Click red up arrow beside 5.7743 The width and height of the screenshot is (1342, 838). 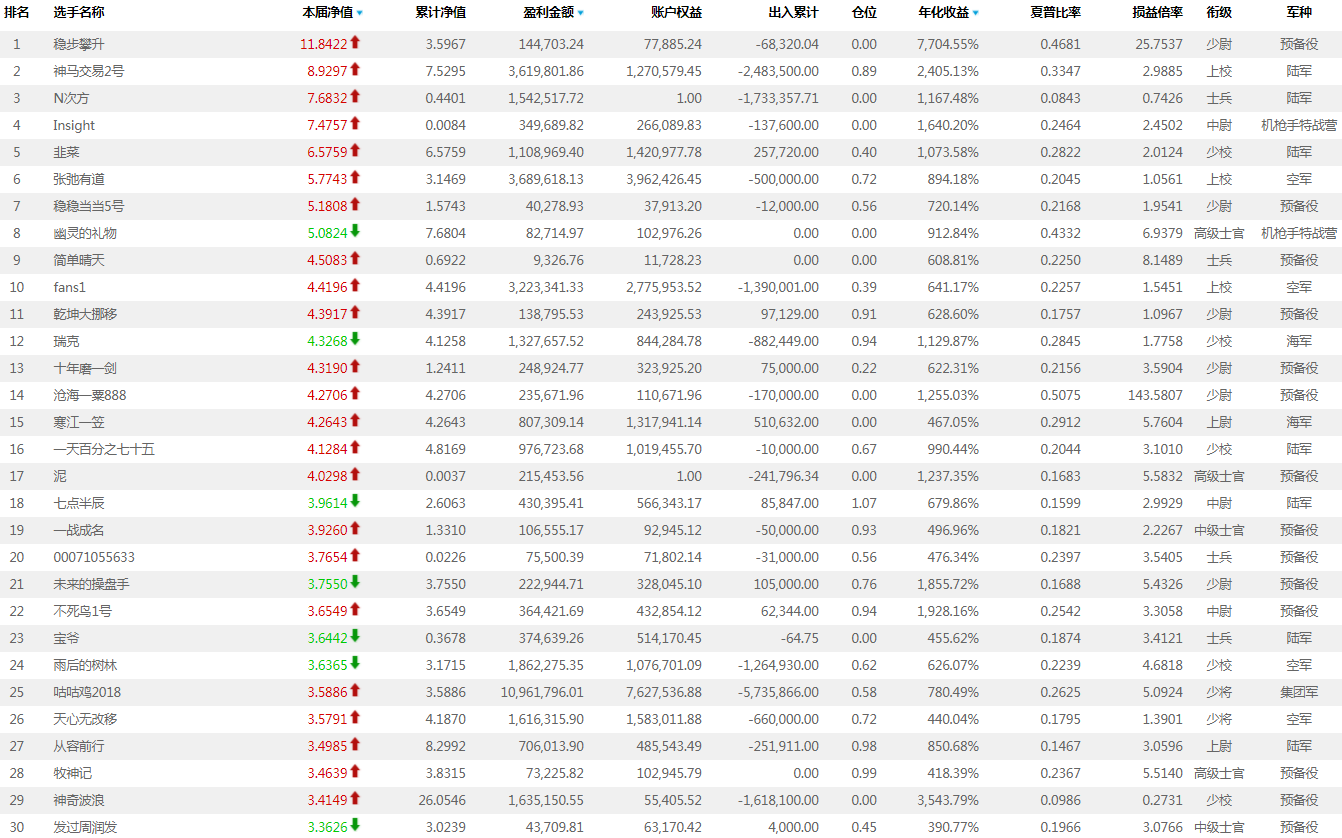(355, 178)
